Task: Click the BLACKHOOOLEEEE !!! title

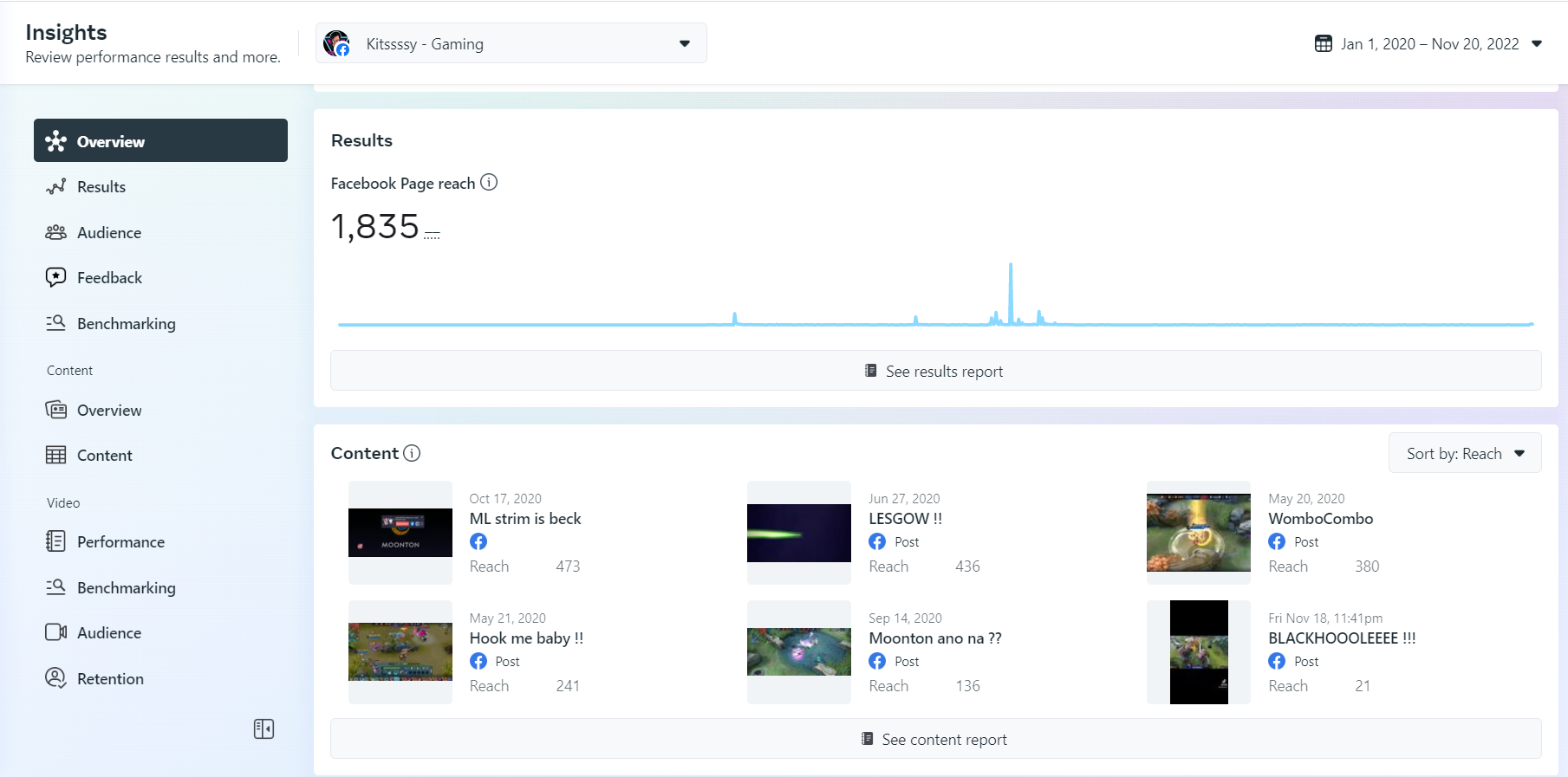Action: 1342,638
